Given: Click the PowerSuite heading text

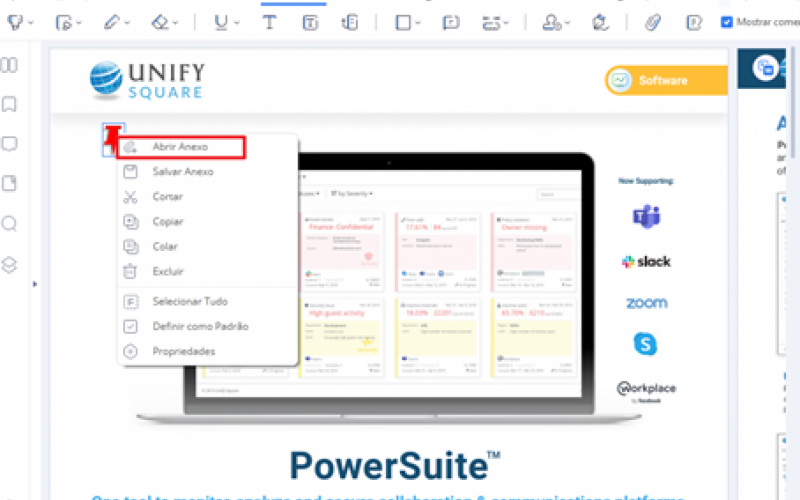Looking at the screenshot, I should pos(394,466).
